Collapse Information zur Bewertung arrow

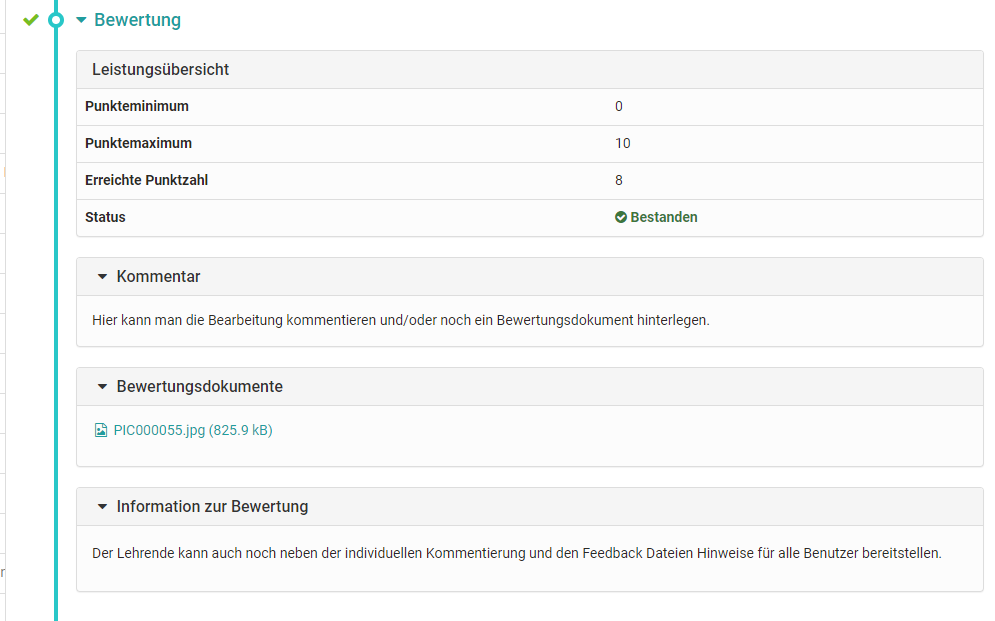click(x=102, y=506)
